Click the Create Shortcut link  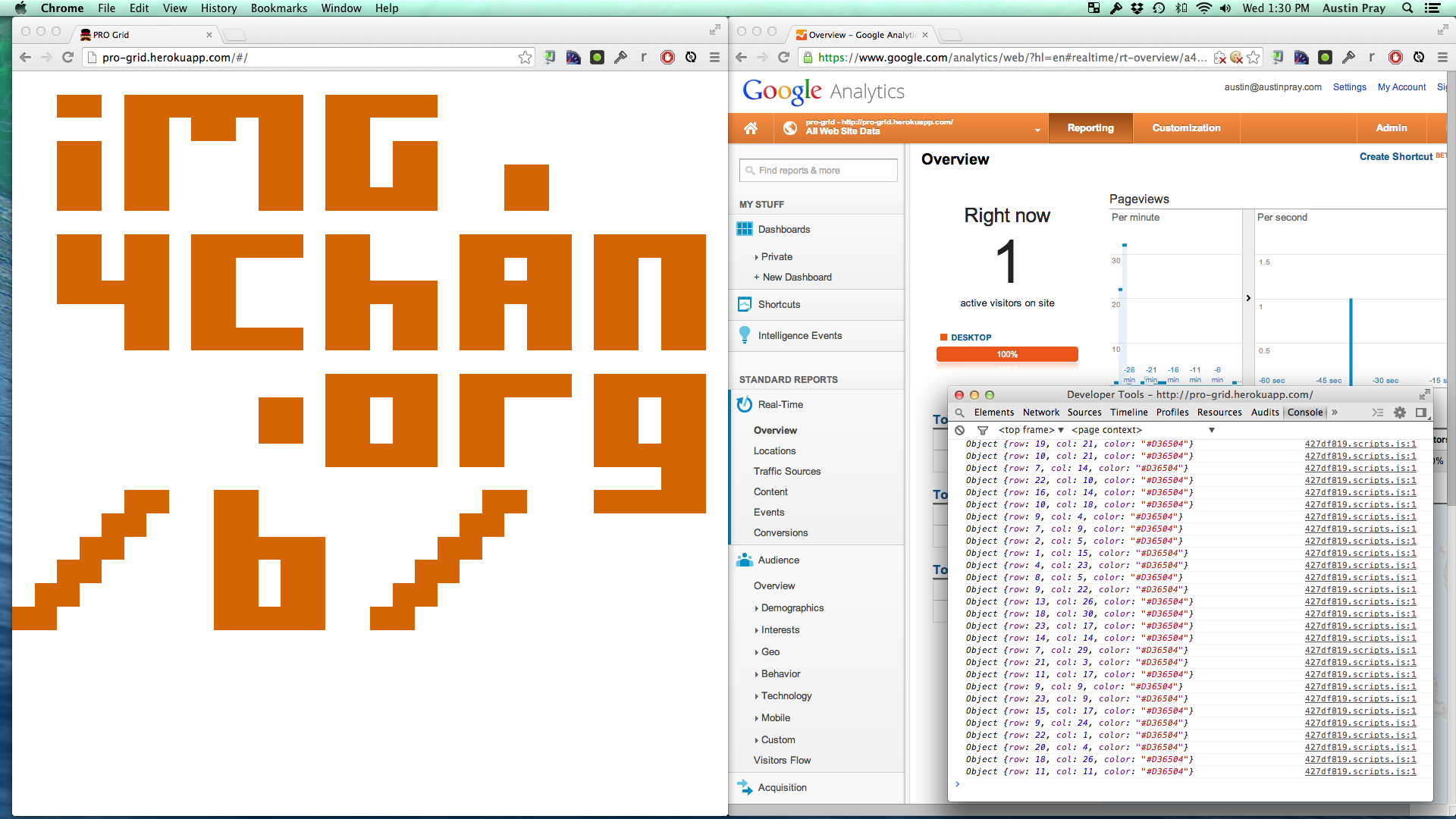pos(1395,157)
